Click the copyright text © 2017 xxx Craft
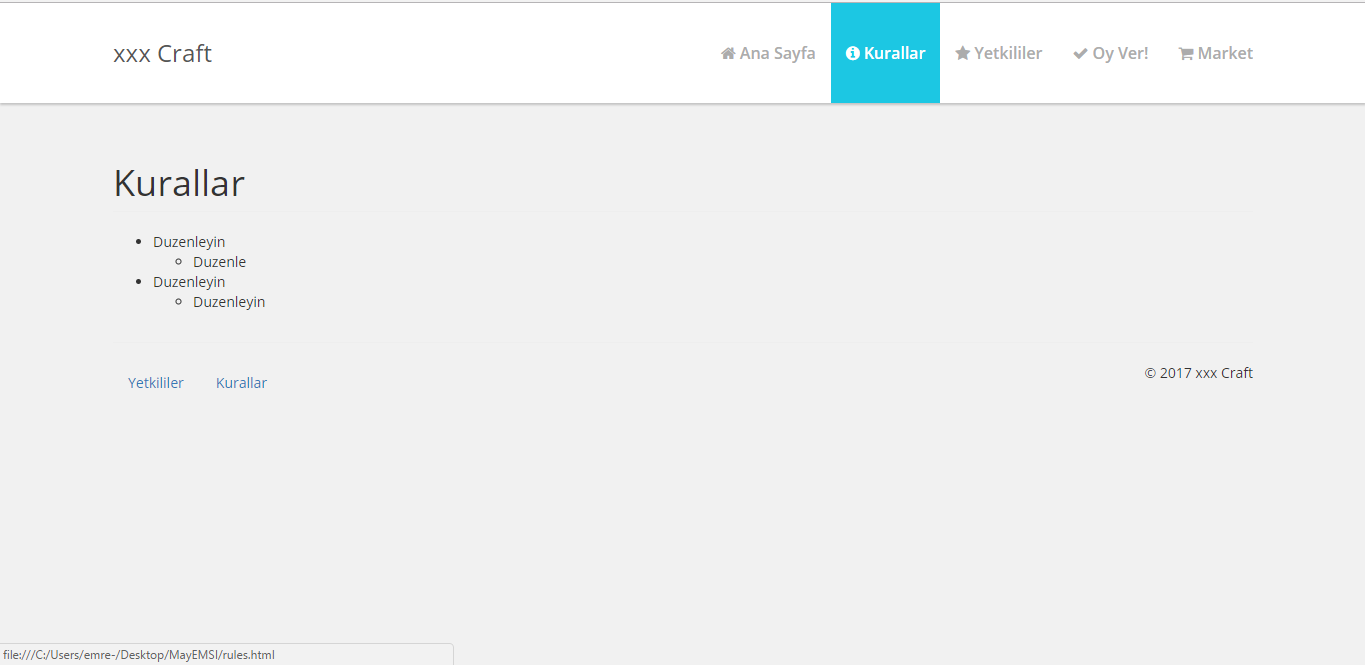Viewport: 1365px width, 665px height. coord(1198,373)
